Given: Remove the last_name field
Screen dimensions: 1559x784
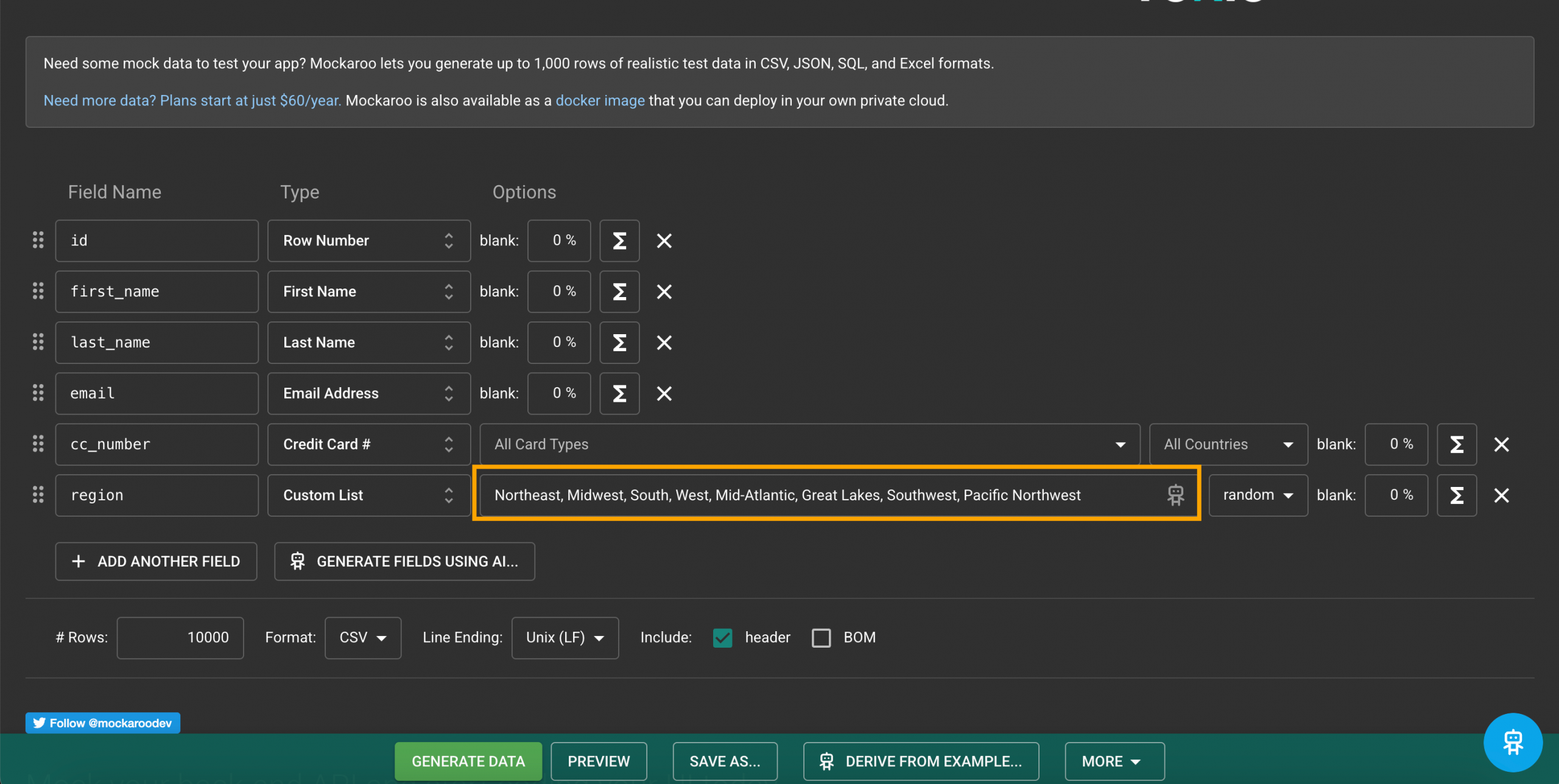Looking at the screenshot, I should pyautogui.click(x=664, y=342).
